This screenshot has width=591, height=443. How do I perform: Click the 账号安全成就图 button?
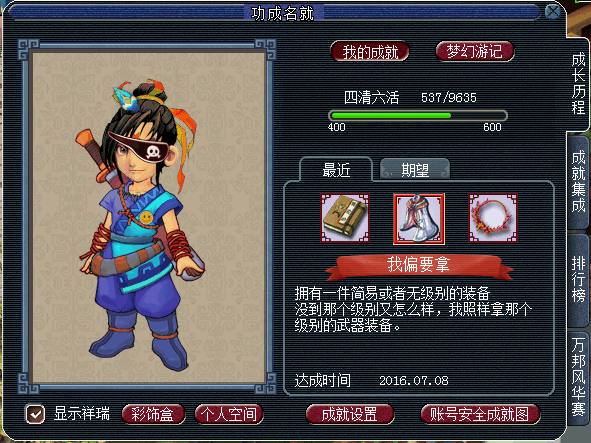480,414
